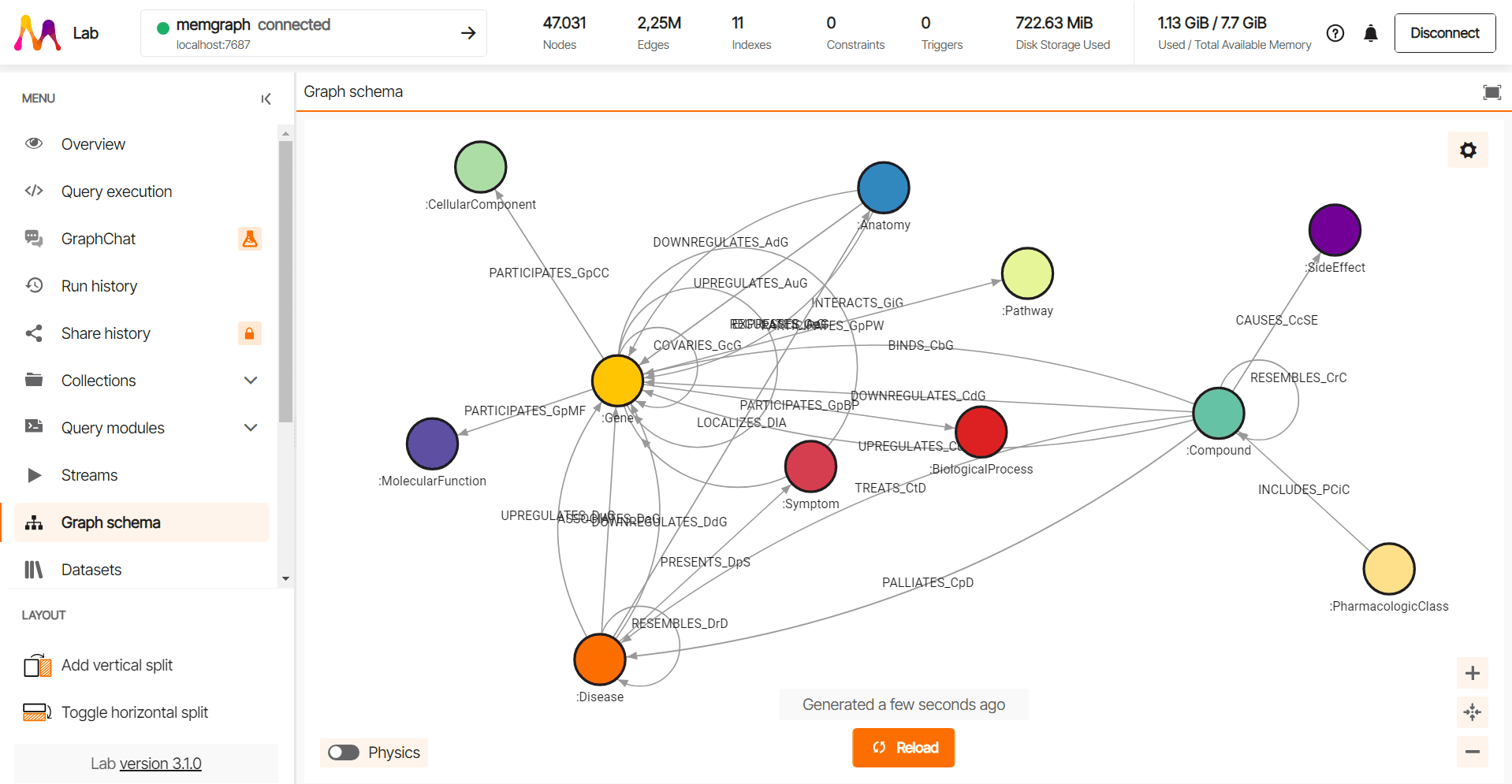Open the GraphChat panel
Screen dimensions: 1512x784
click(x=98, y=238)
